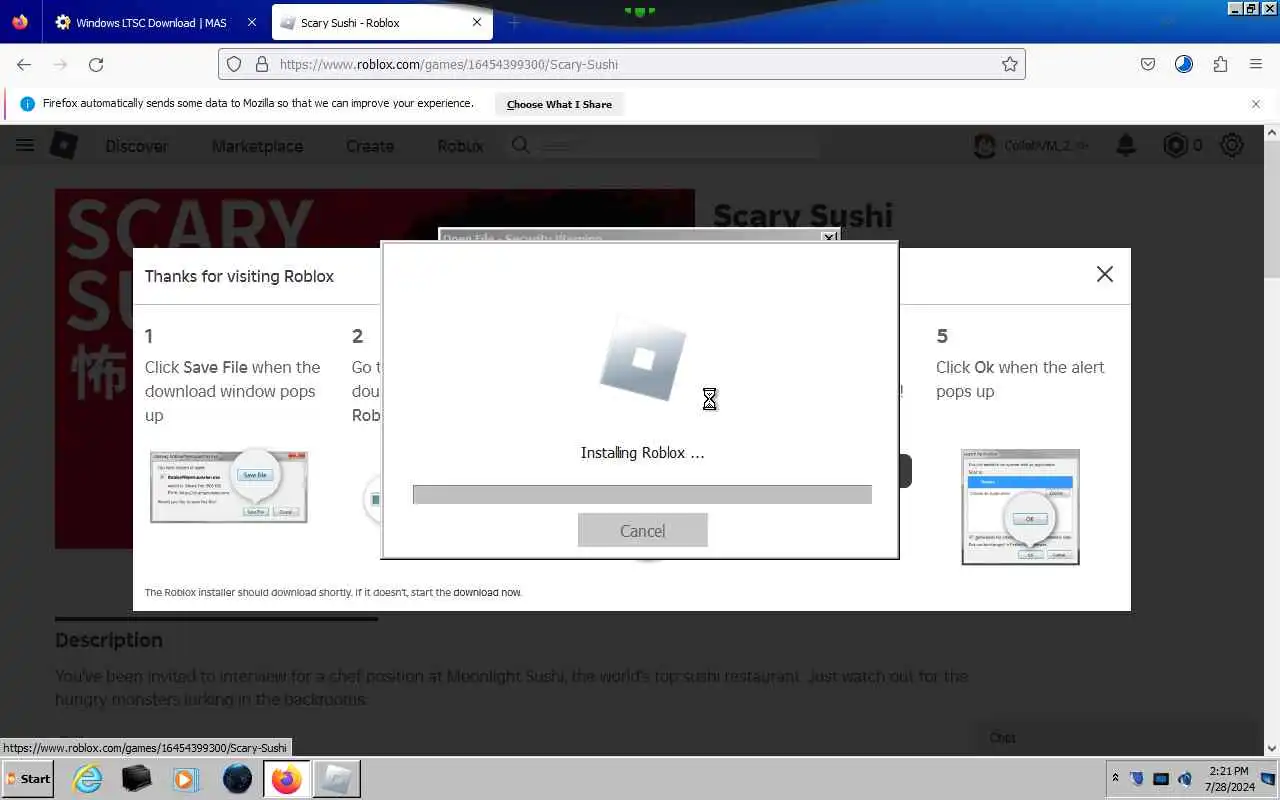Screen dimensions: 1280x800
Task: Dismiss the Firefox data notification bar
Action: pos(1256,104)
